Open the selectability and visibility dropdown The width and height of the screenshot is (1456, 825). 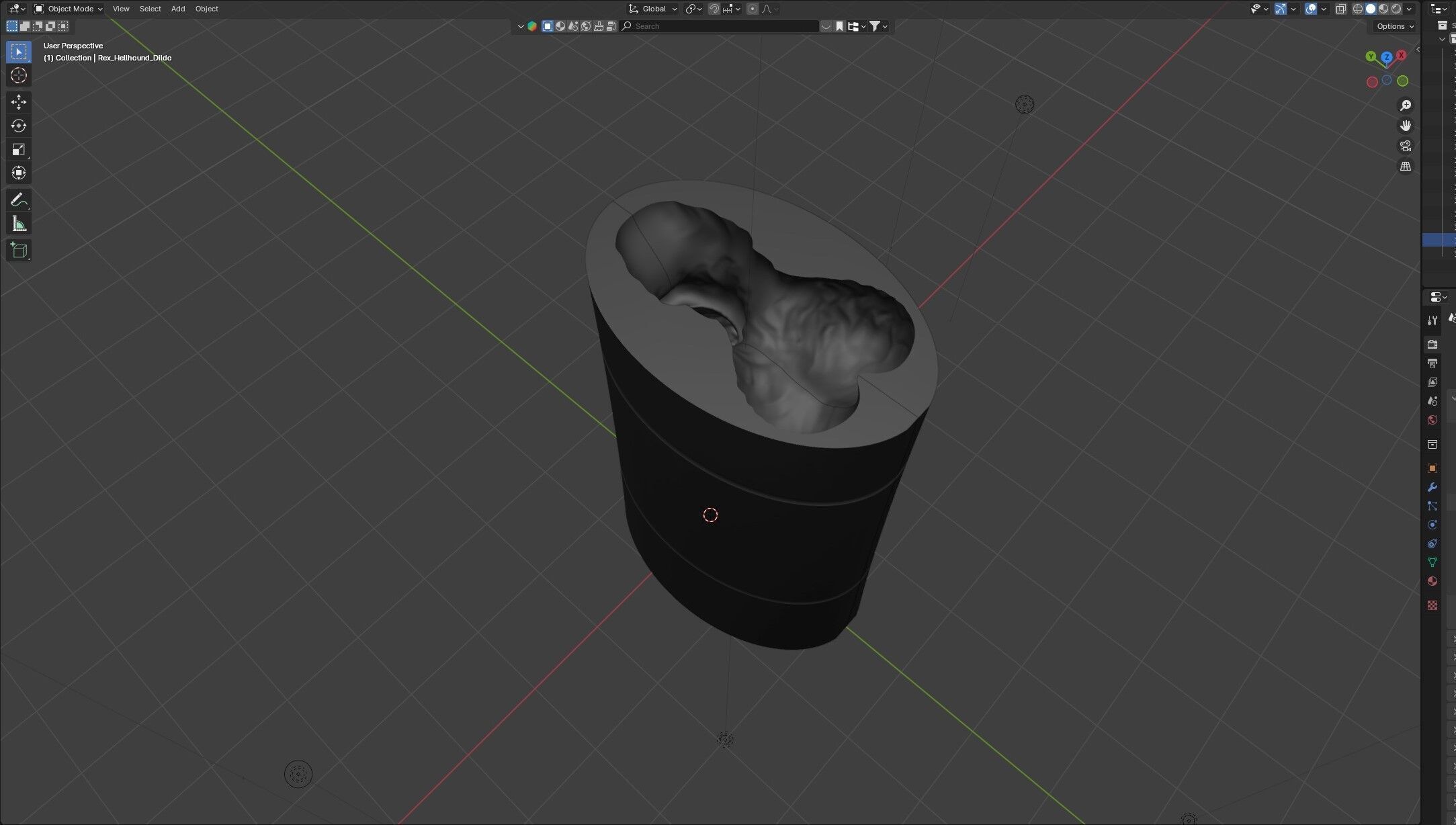[x=1258, y=9]
